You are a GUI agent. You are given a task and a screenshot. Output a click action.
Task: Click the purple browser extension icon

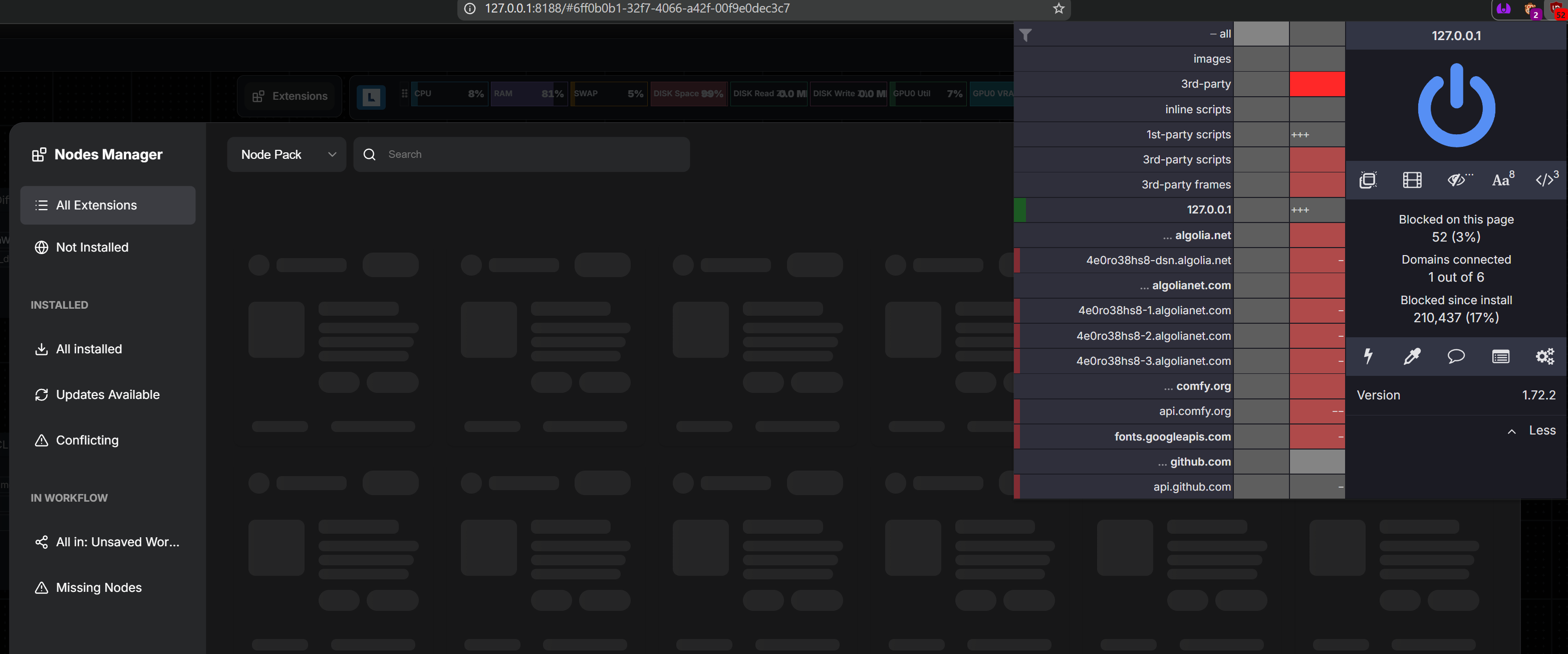[1503, 9]
